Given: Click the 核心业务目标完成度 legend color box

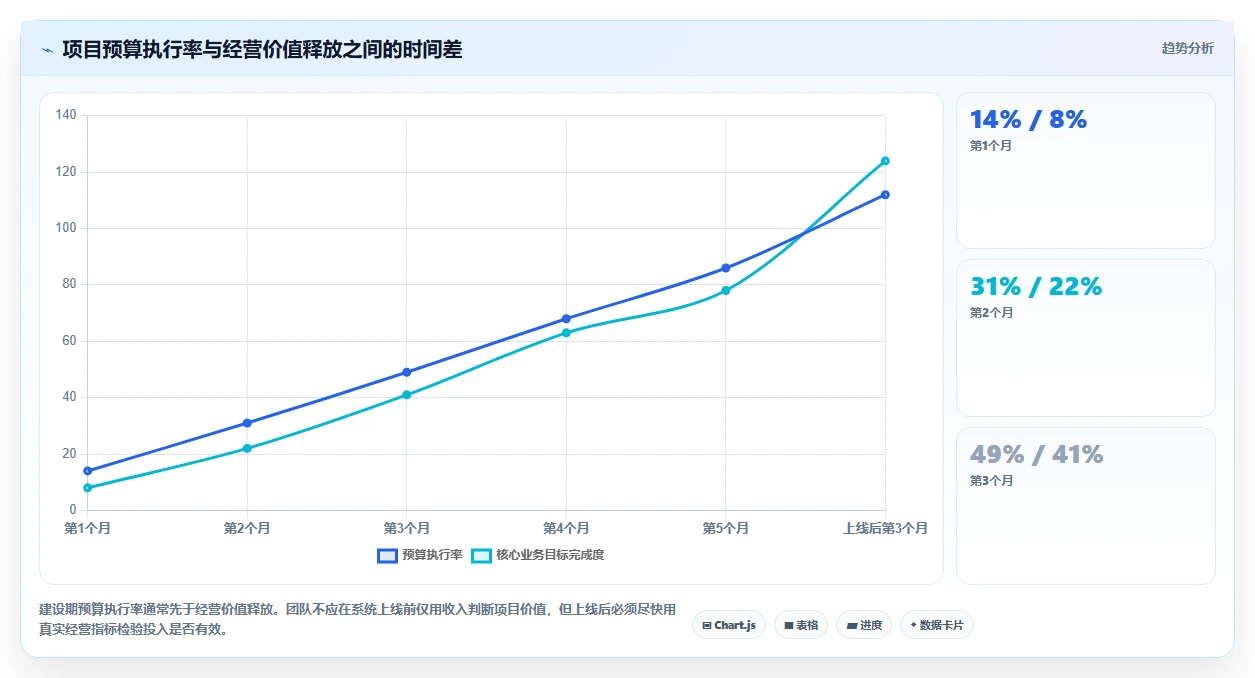Looking at the screenshot, I should point(481,555).
